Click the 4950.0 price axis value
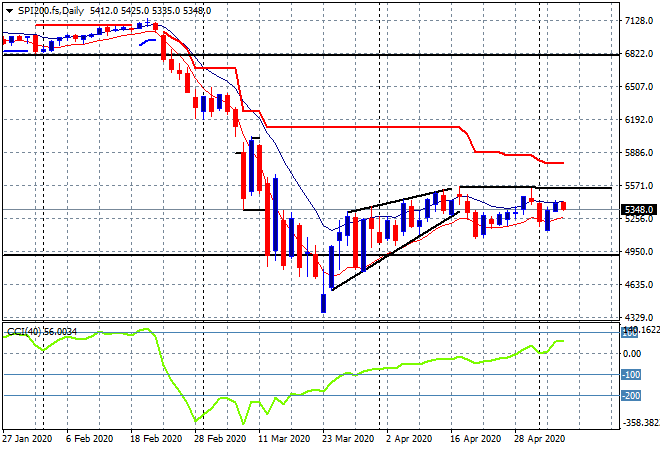Screen dimensions: 660x450 639,252
